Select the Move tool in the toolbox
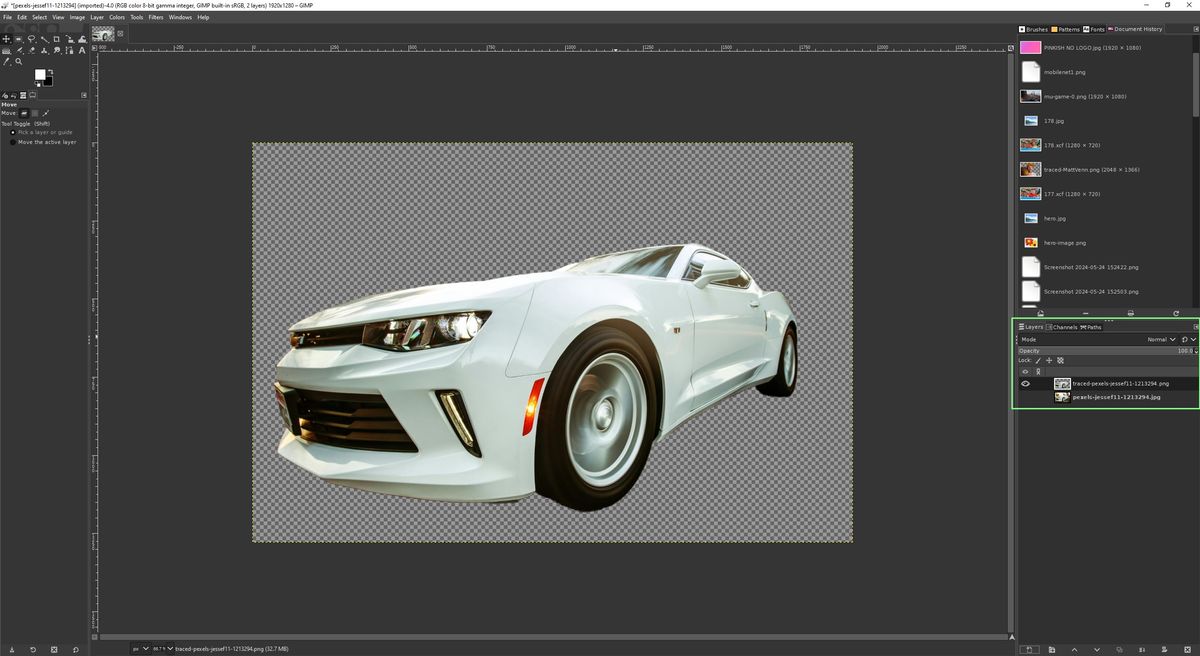This screenshot has width=1200, height=656. pos(6,39)
